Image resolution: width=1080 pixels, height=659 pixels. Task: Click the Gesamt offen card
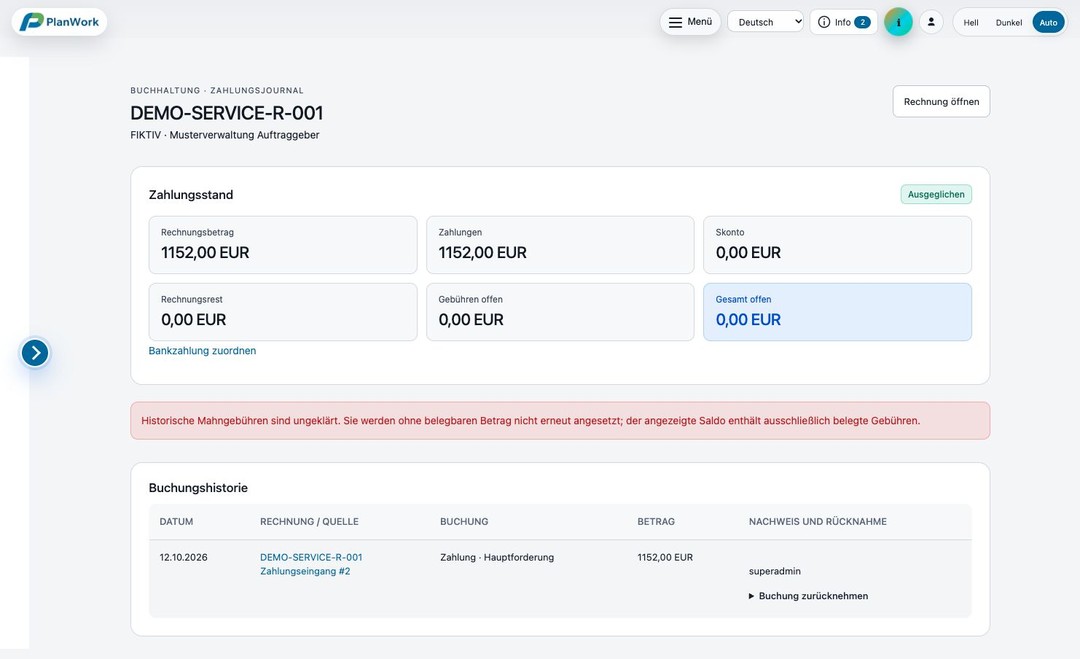837,312
